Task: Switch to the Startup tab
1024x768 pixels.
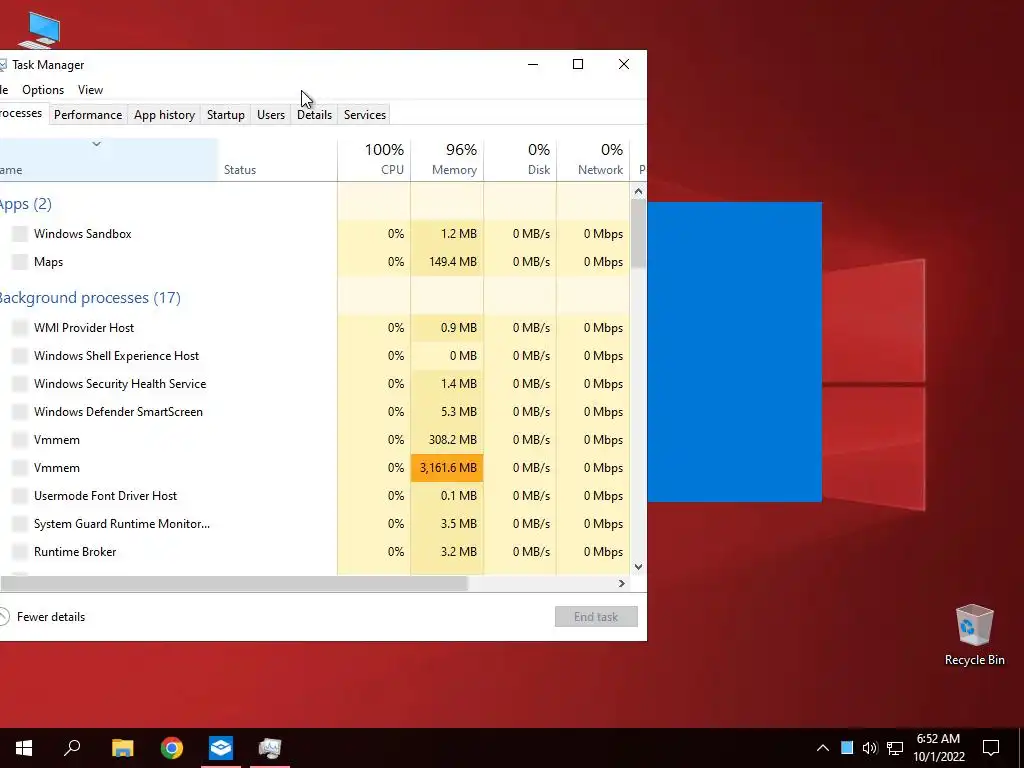Action: 225,115
